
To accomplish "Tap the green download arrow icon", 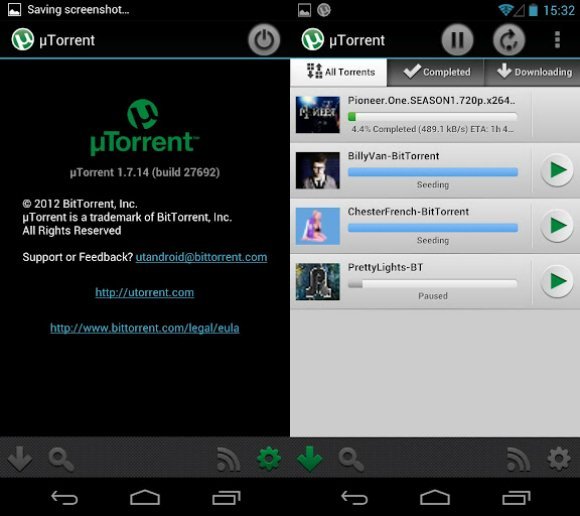I will pos(310,459).
